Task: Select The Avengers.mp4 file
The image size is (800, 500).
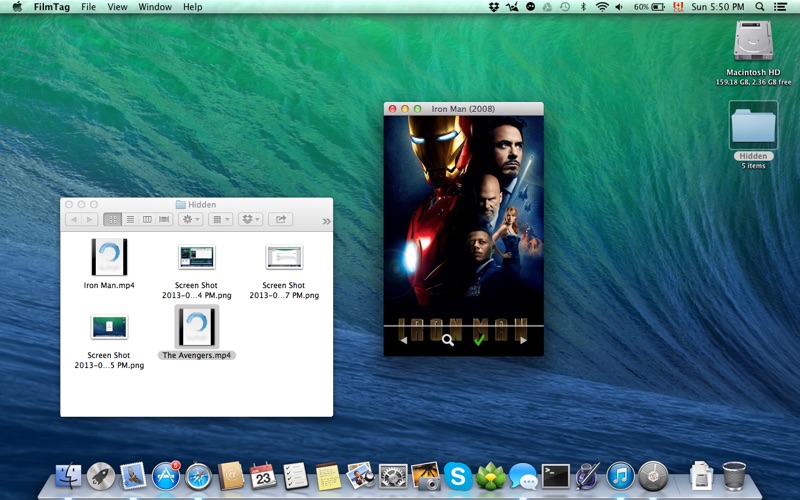Action: [x=197, y=327]
